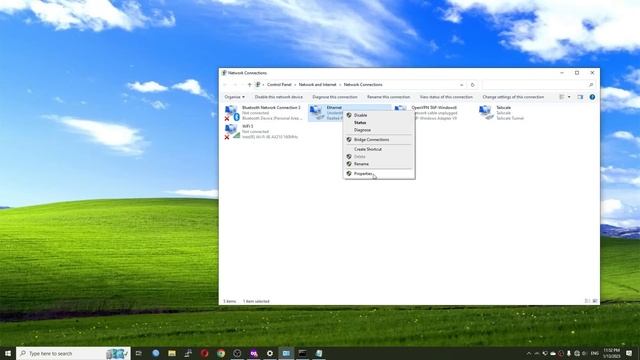Open Opera browser from the taskbar

(204, 353)
